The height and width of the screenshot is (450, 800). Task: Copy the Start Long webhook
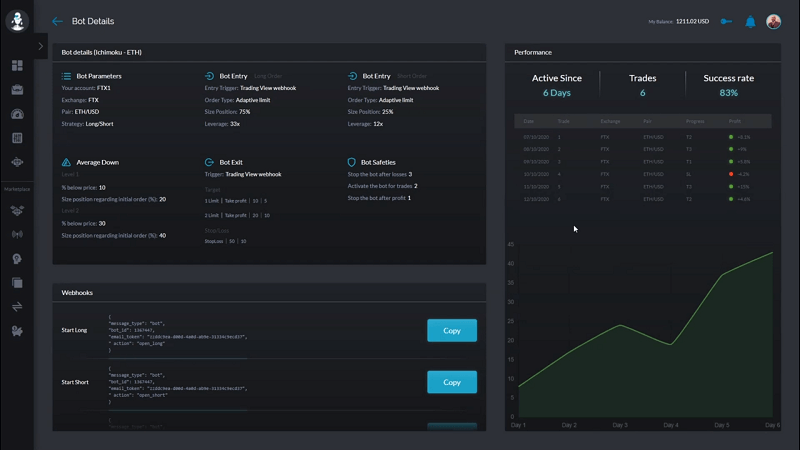tap(452, 331)
